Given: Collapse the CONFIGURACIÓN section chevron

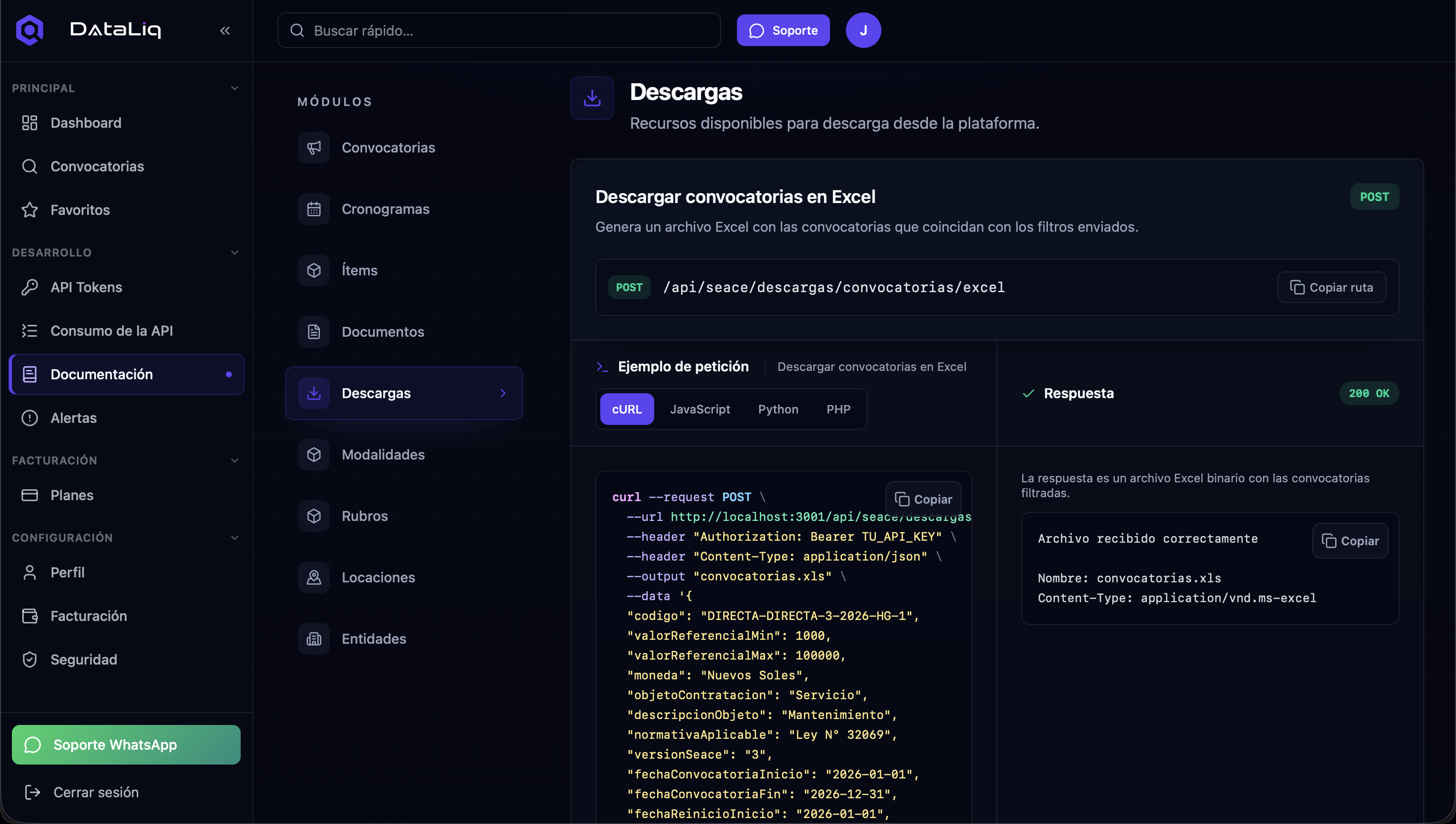Looking at the screenshot, I should click(234, 538).
